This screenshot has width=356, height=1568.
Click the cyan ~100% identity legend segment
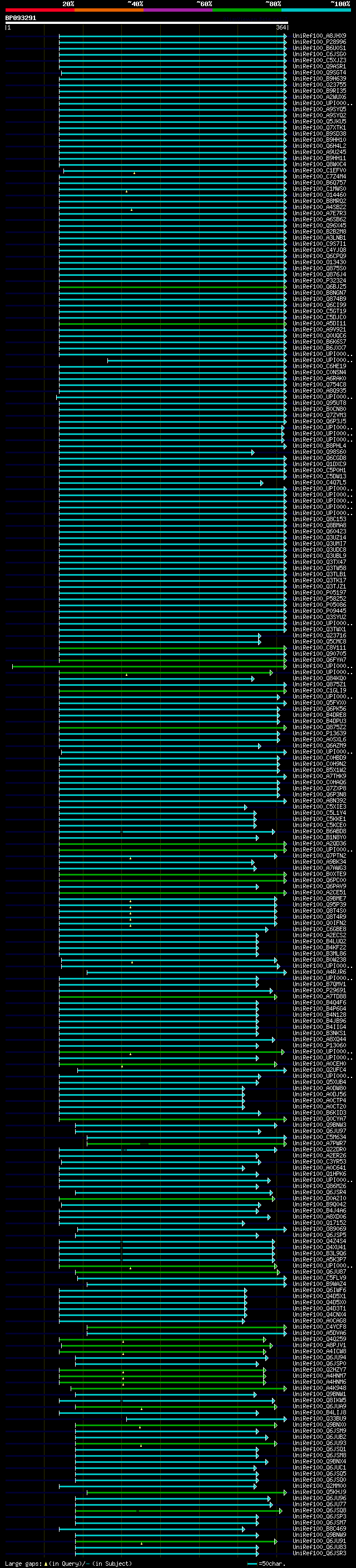(x=316, y=10)
